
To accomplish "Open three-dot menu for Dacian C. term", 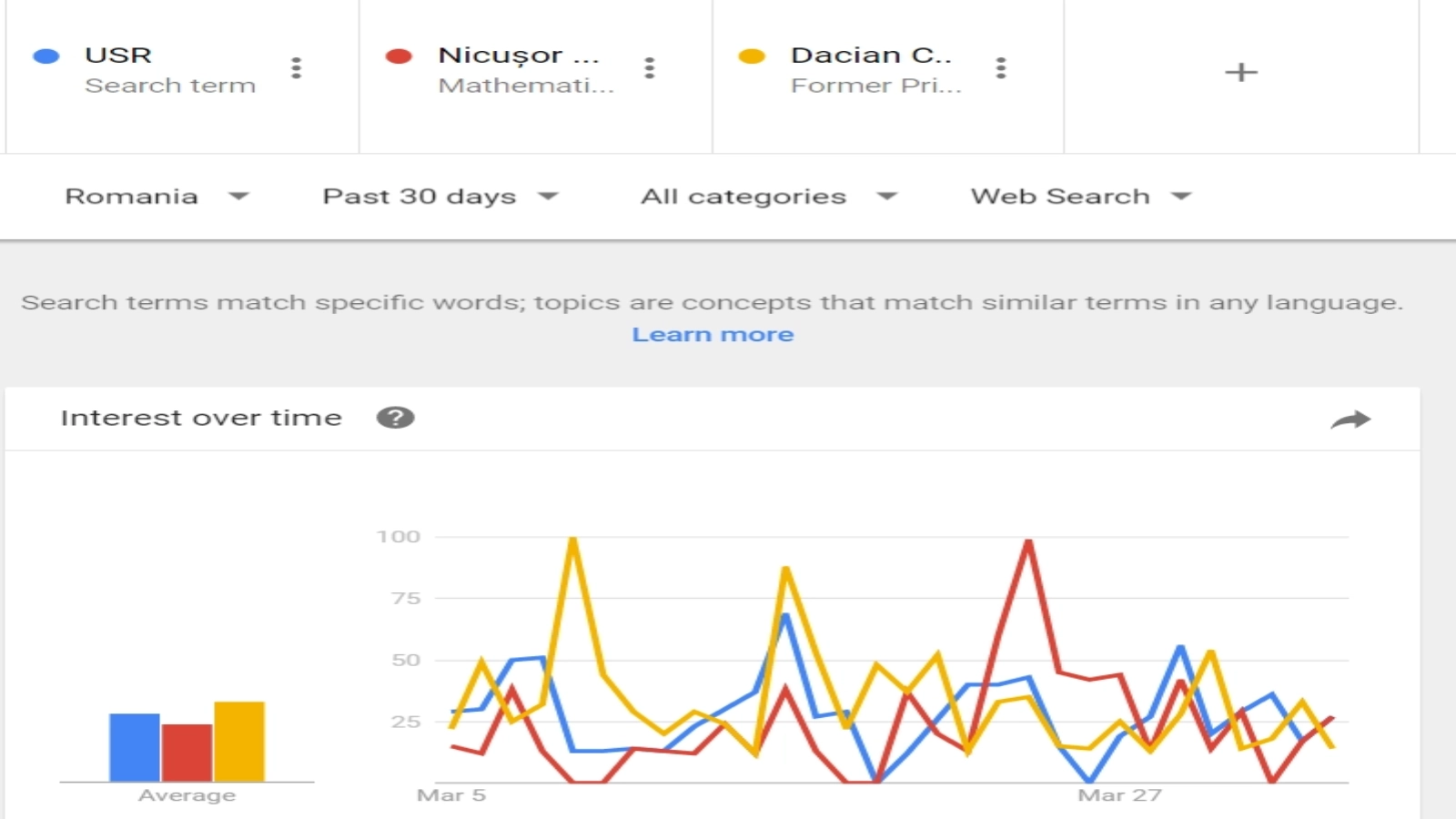I will [1001, 68].
